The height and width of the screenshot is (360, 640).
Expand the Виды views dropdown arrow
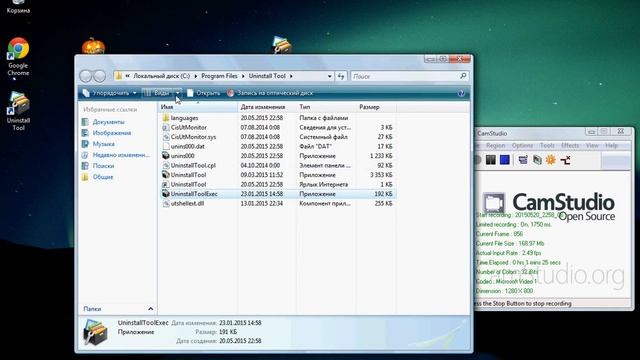(x=178, y=93)
